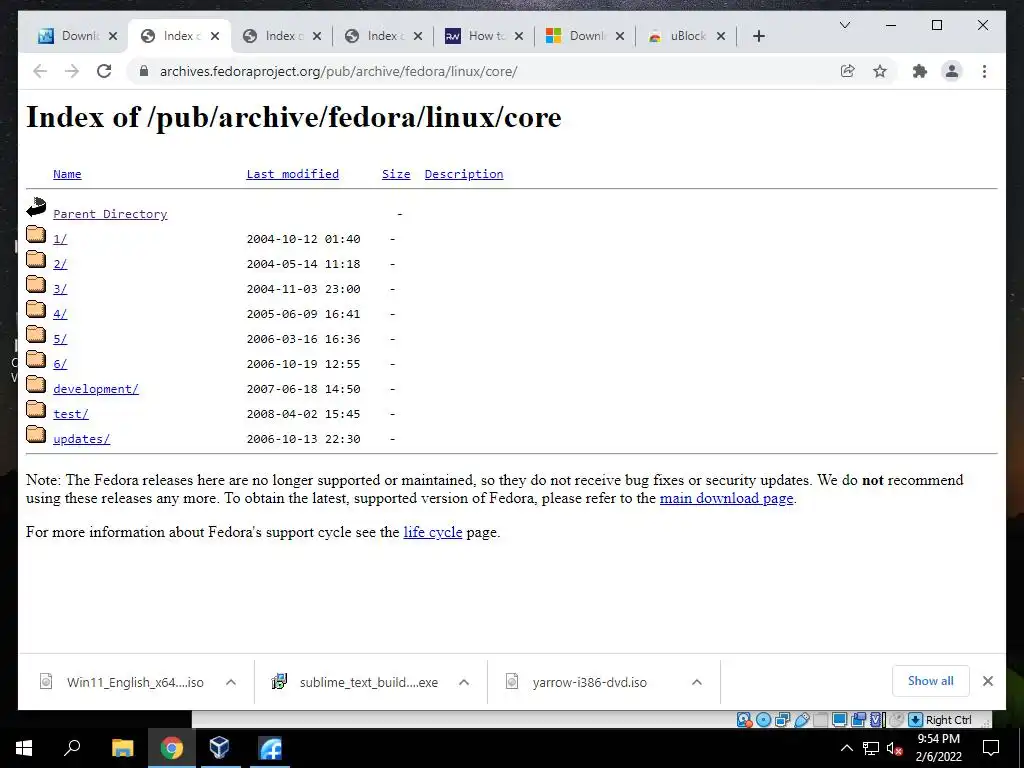The image size is (1024, 768).
Task: Open Windows notification center
Action: 991,748
